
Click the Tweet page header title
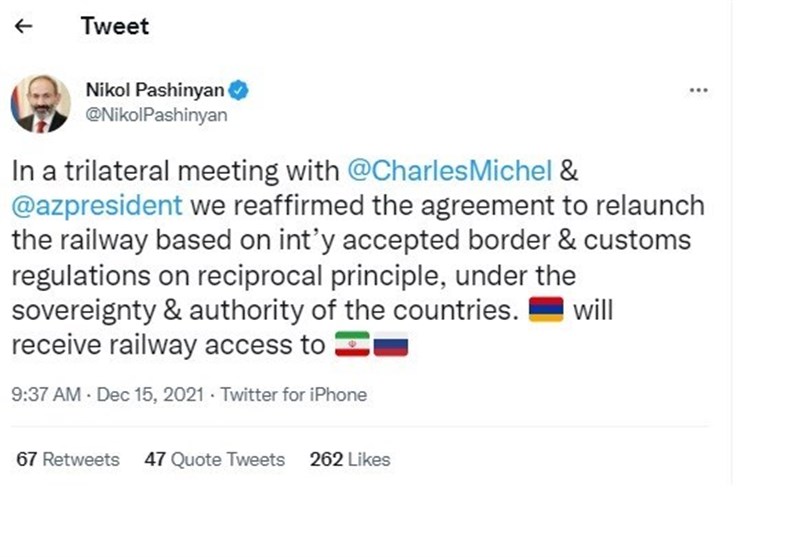pos(114,27)
